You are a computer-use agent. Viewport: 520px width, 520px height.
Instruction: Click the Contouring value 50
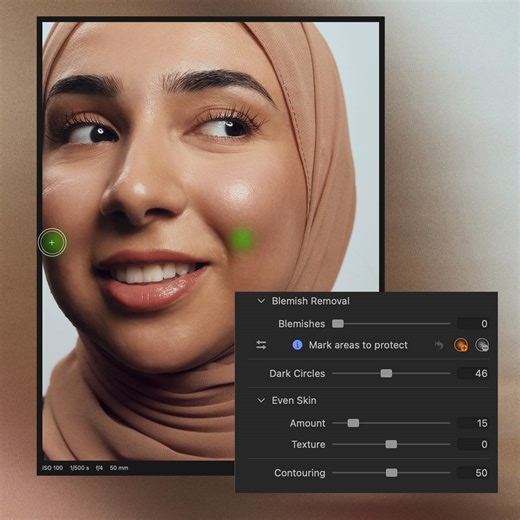[473, 473]
